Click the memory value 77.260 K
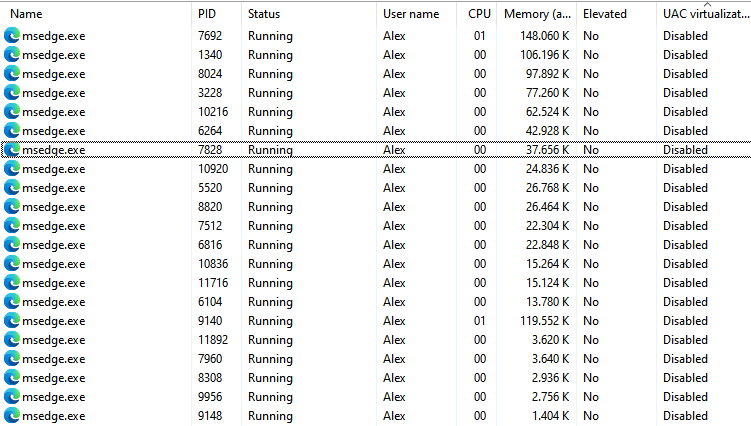This screenshot has width=751, height=426. pyautogui.click(x=547, y=93)
